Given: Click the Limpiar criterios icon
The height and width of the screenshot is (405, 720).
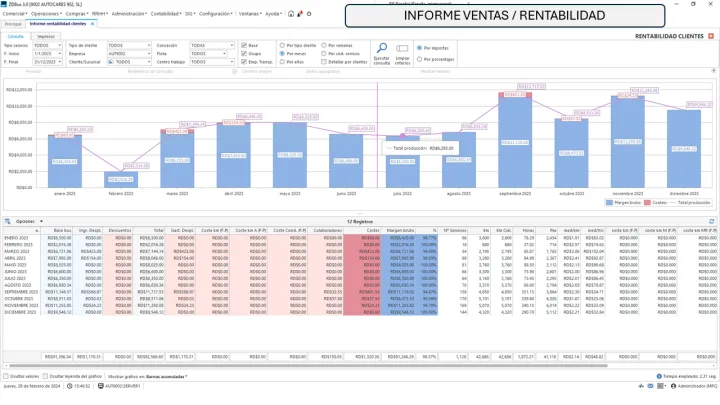Looking at the screenshot, I should [400, 48].
